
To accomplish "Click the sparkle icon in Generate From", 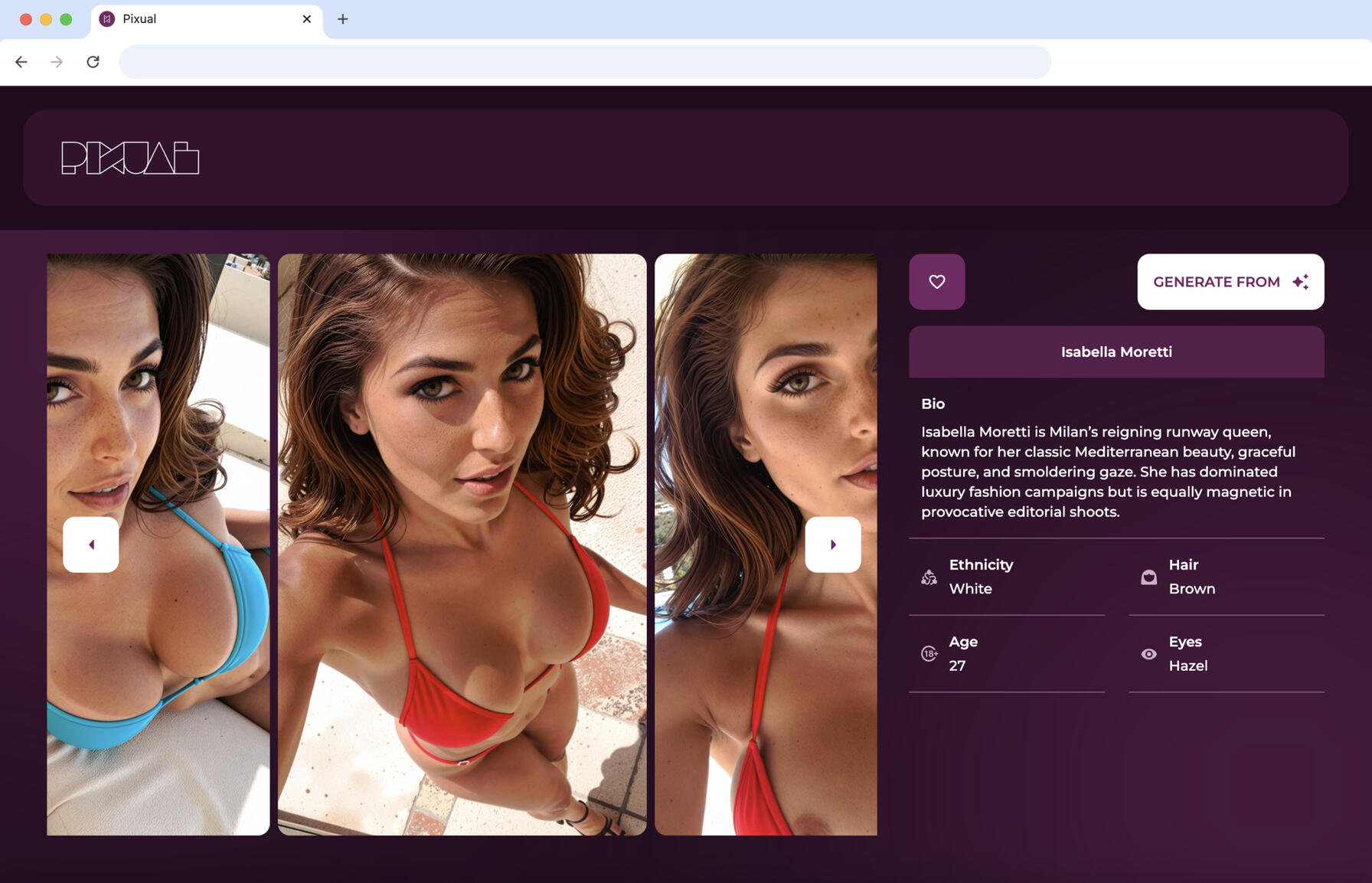I will 1300,282.
